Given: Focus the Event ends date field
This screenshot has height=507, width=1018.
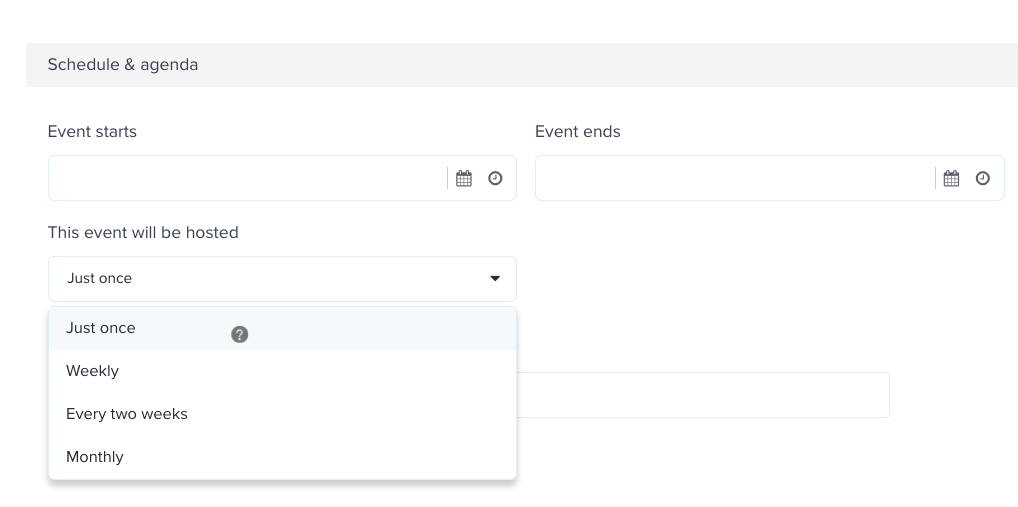Looking at the screenshot, I should pos(734,178).
